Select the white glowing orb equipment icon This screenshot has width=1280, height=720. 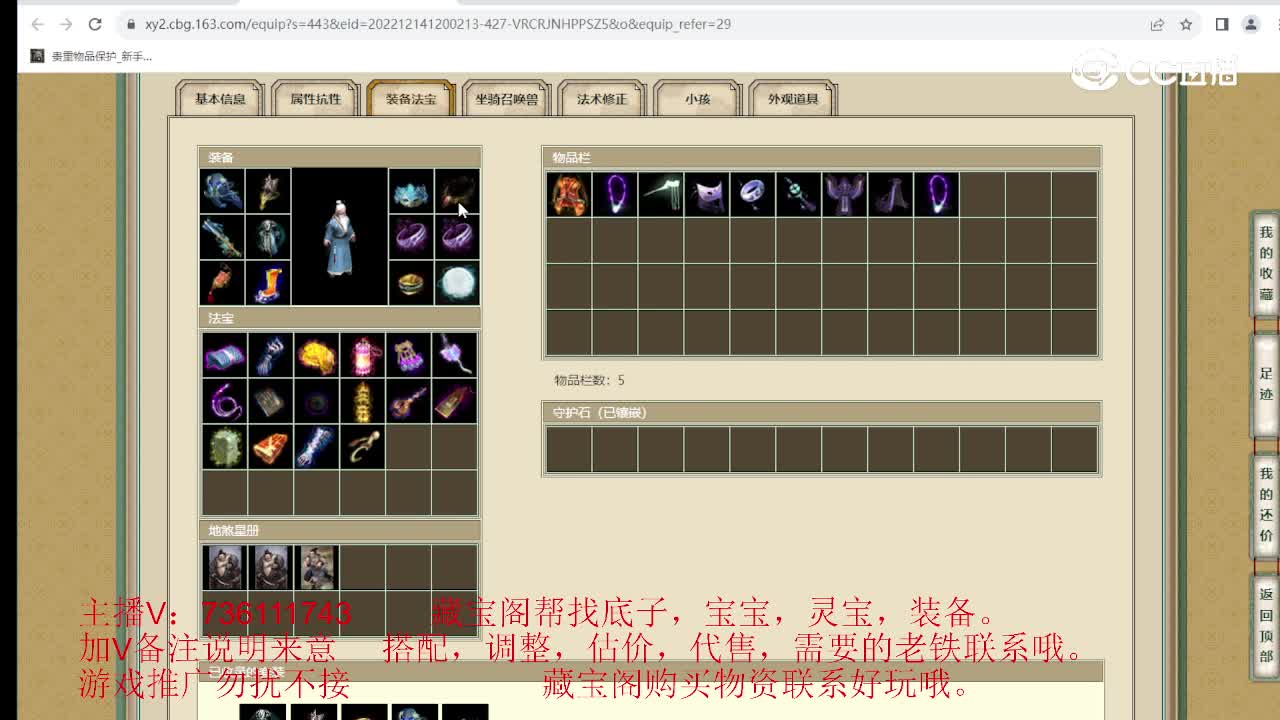click(x=457, y=283)
